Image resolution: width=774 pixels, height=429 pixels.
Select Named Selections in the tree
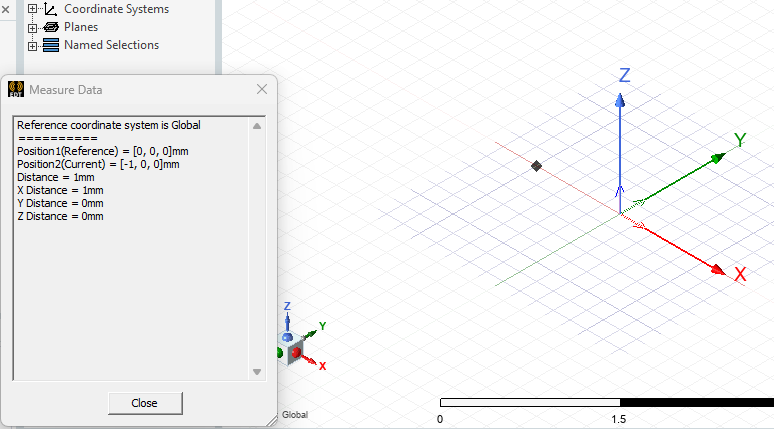click(x=112, y=45)
